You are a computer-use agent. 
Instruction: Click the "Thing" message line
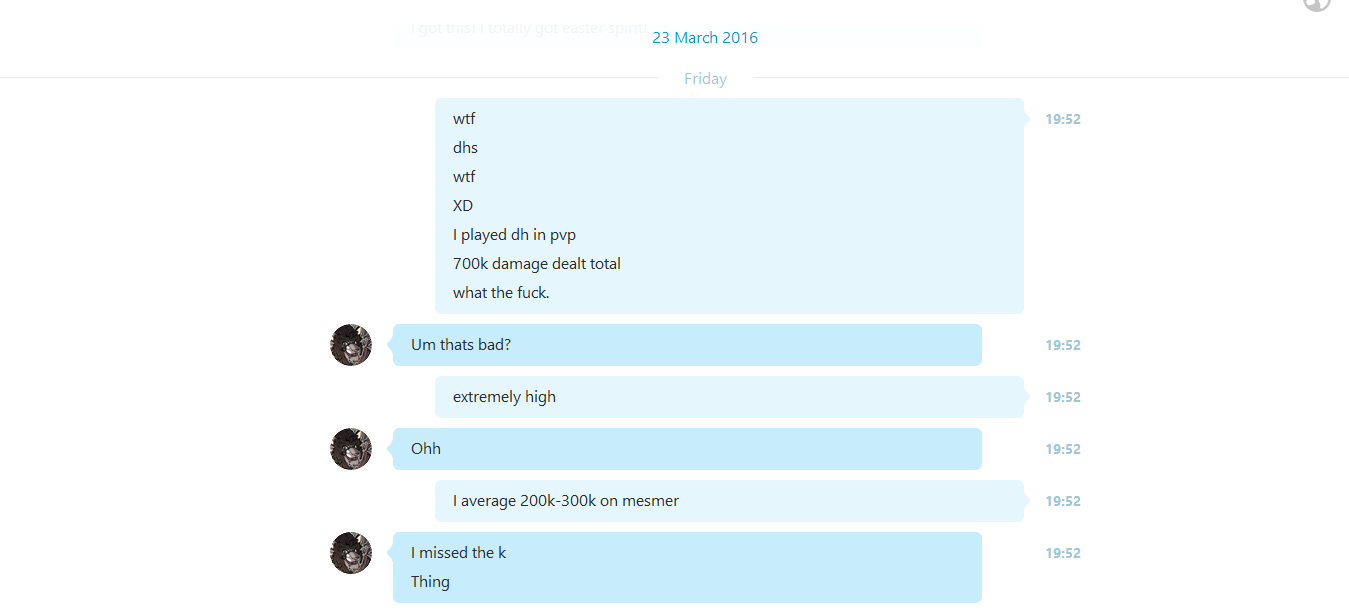430,582
